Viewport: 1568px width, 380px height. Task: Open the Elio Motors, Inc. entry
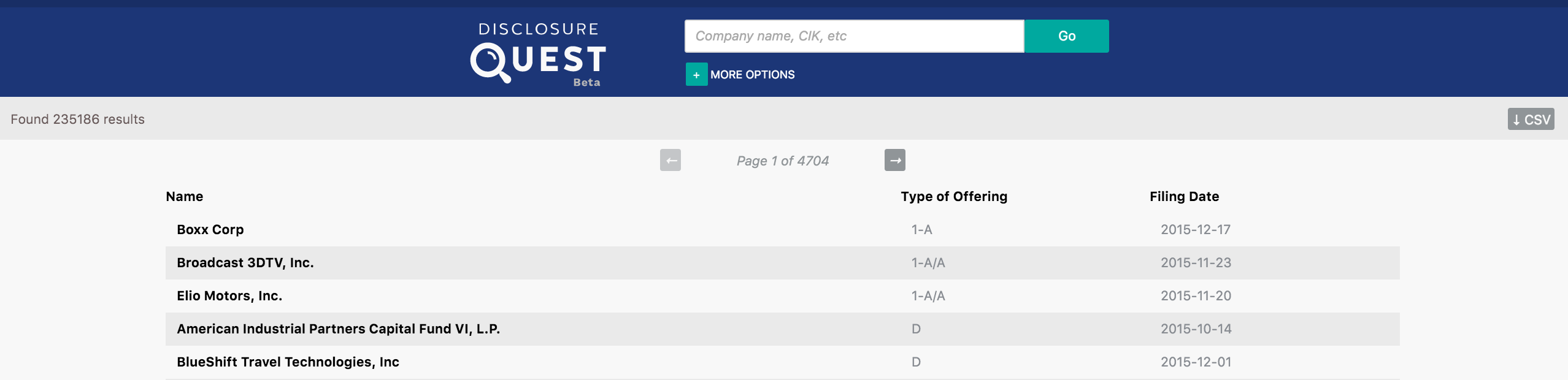(x=229, y=295)
